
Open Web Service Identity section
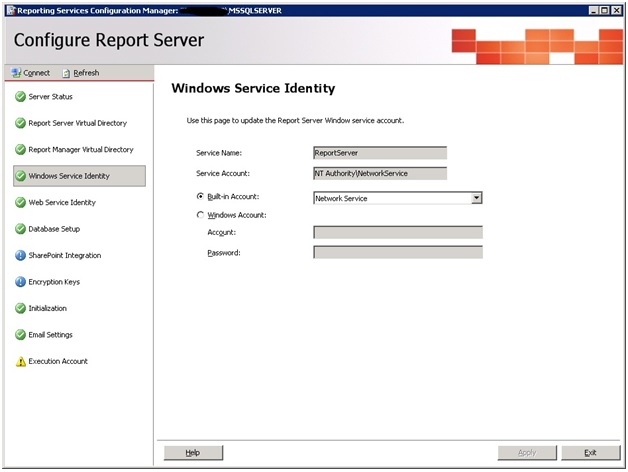[62, 202]
